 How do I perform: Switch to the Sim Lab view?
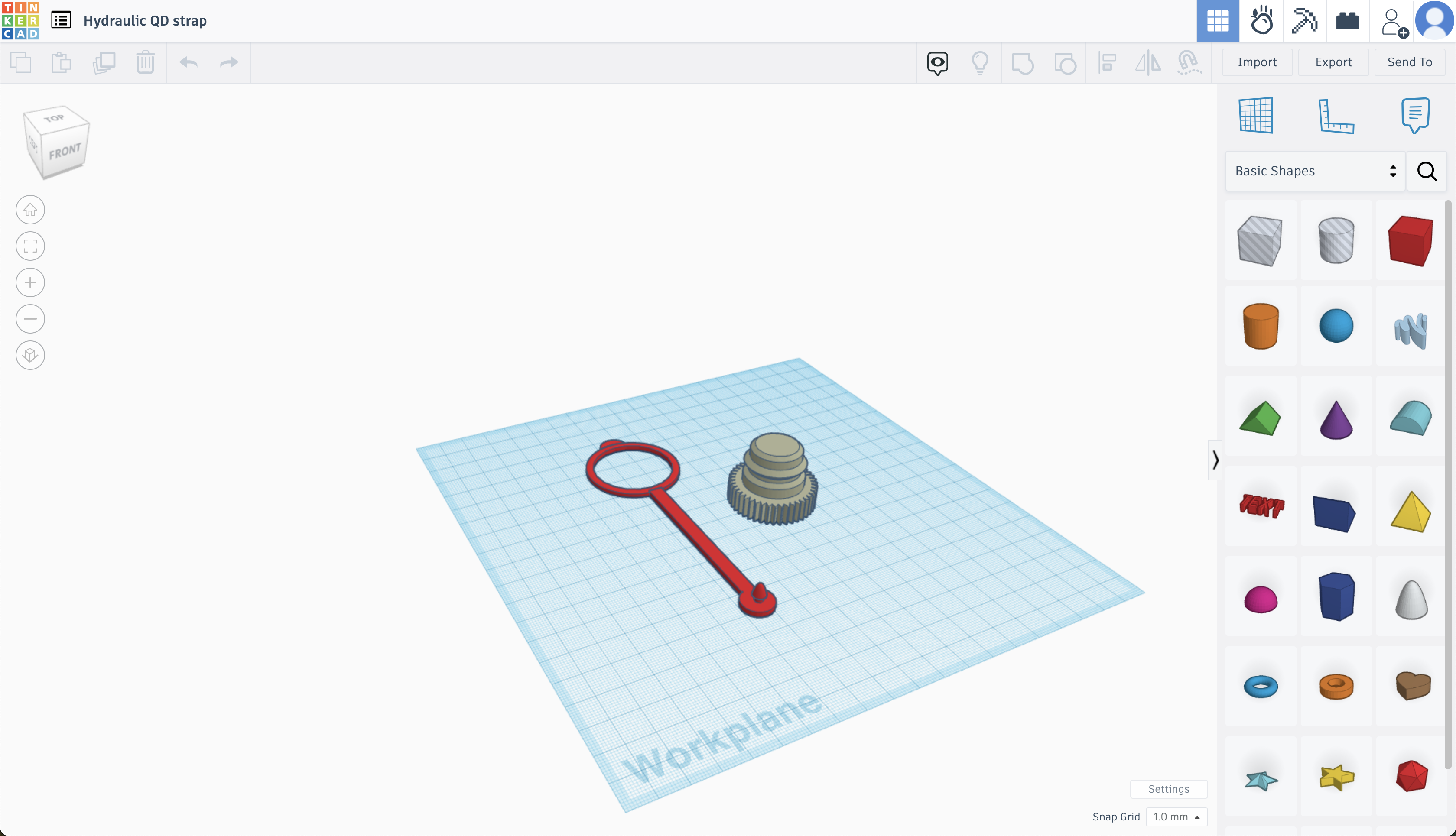coord(1261,21)
